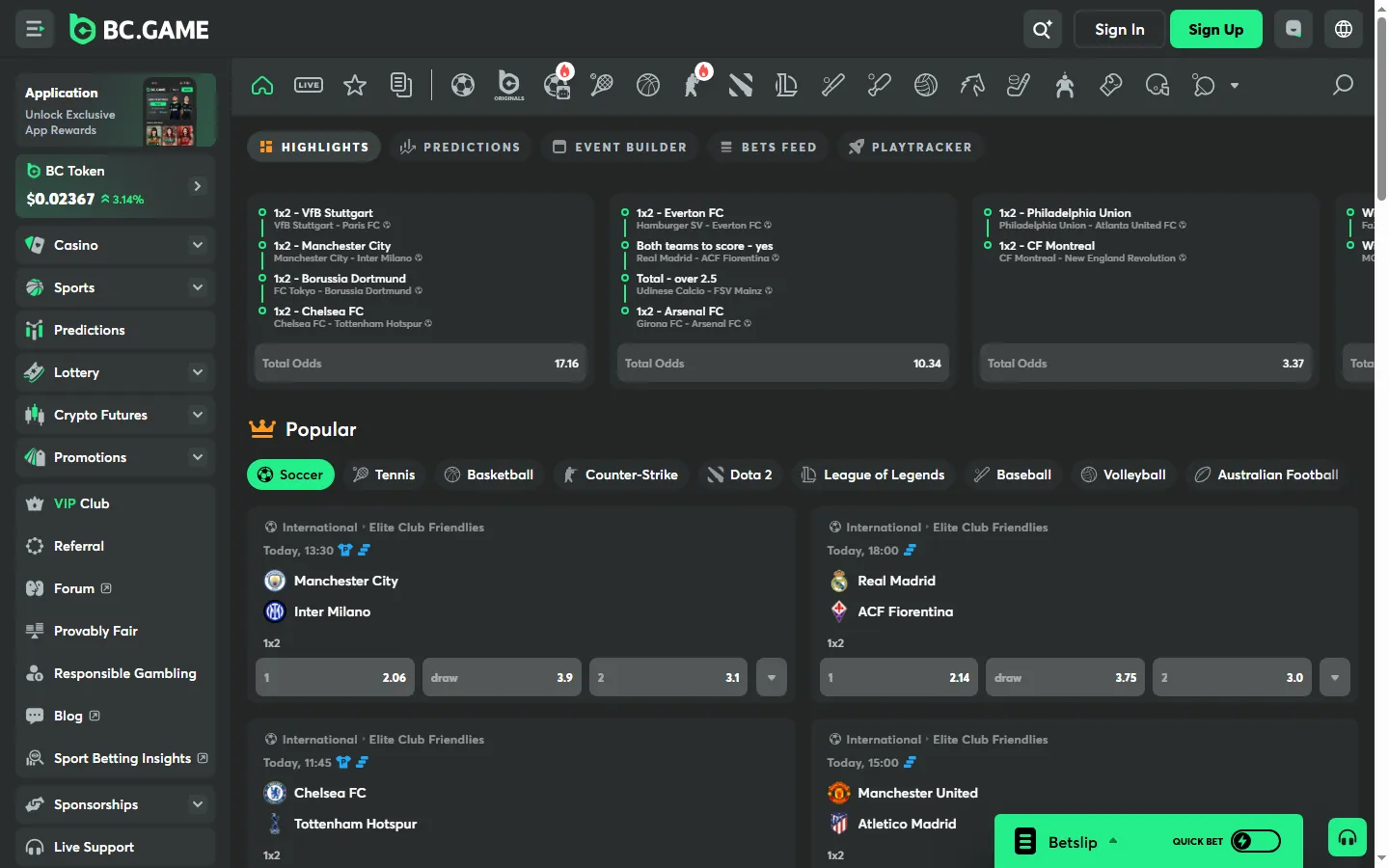This screenshot has width=1389, height=868.
Task: Expand the Crypto Futures chevron
Action: pos(198,415)
